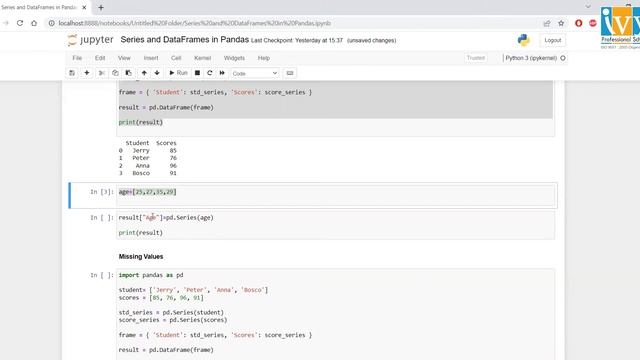This screenshot has width=640, height=360.
Task: Click the Logout button
Action: (x=553, y=40)
